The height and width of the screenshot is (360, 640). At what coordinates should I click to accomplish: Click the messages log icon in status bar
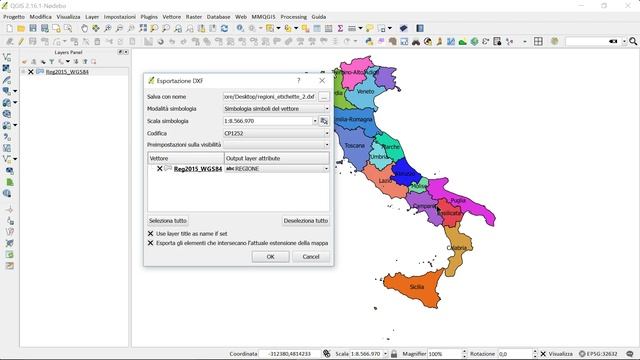click(630, 354)
